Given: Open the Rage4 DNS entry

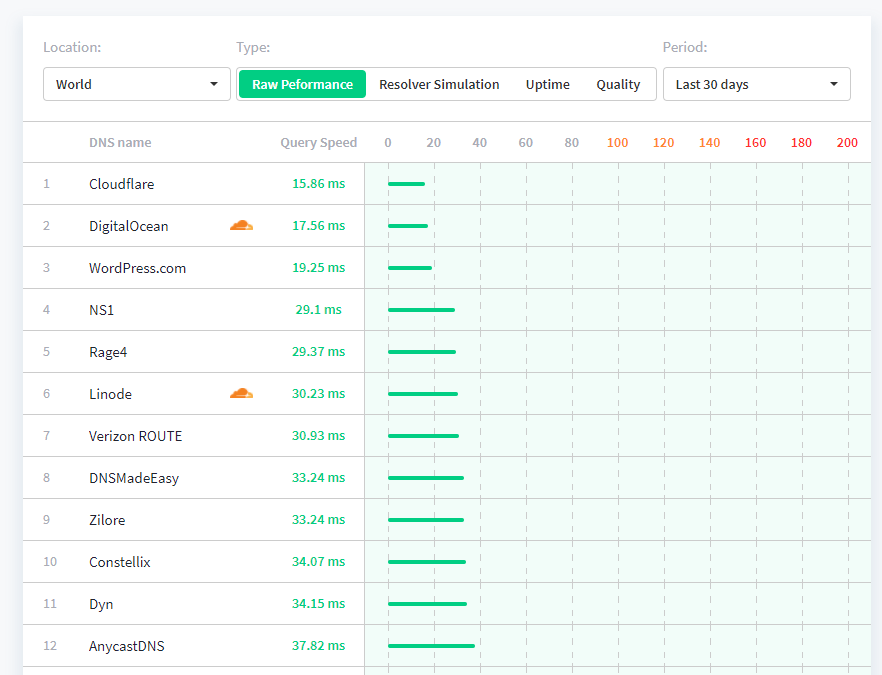Looking at the screenshot, I should click(108, 352).
